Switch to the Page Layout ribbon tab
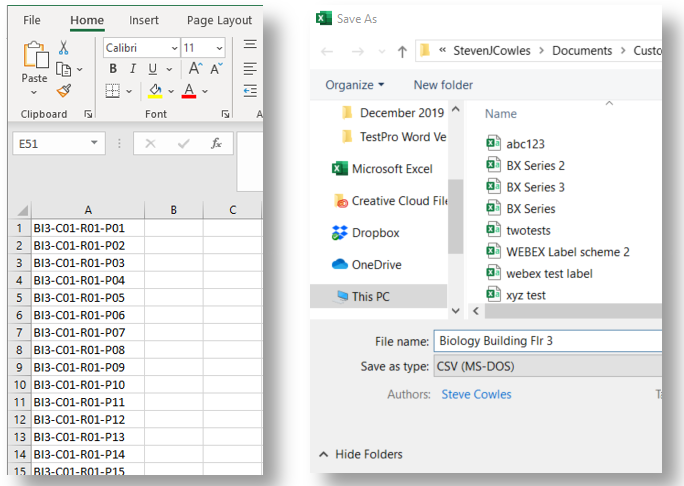Image resolution: width=684 pixels, height=486 pixels. pyautogui.click(x=219, y=20)
